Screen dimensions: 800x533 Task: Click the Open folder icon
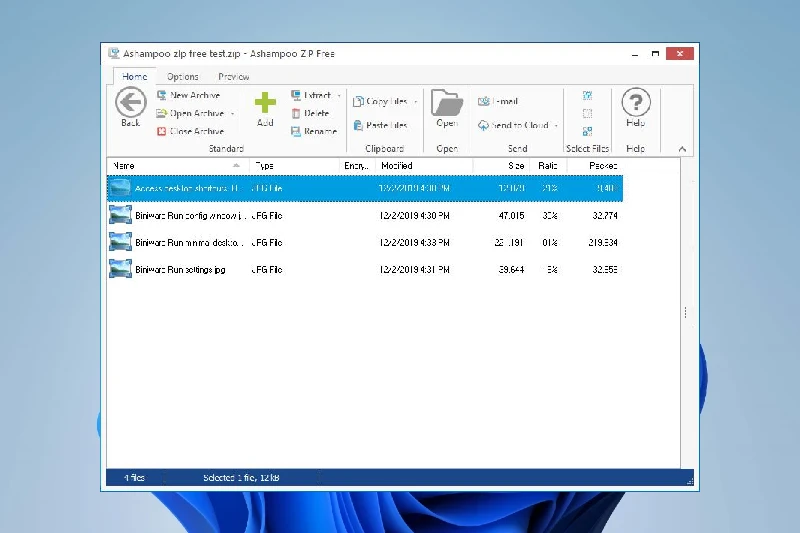(447, 103)
